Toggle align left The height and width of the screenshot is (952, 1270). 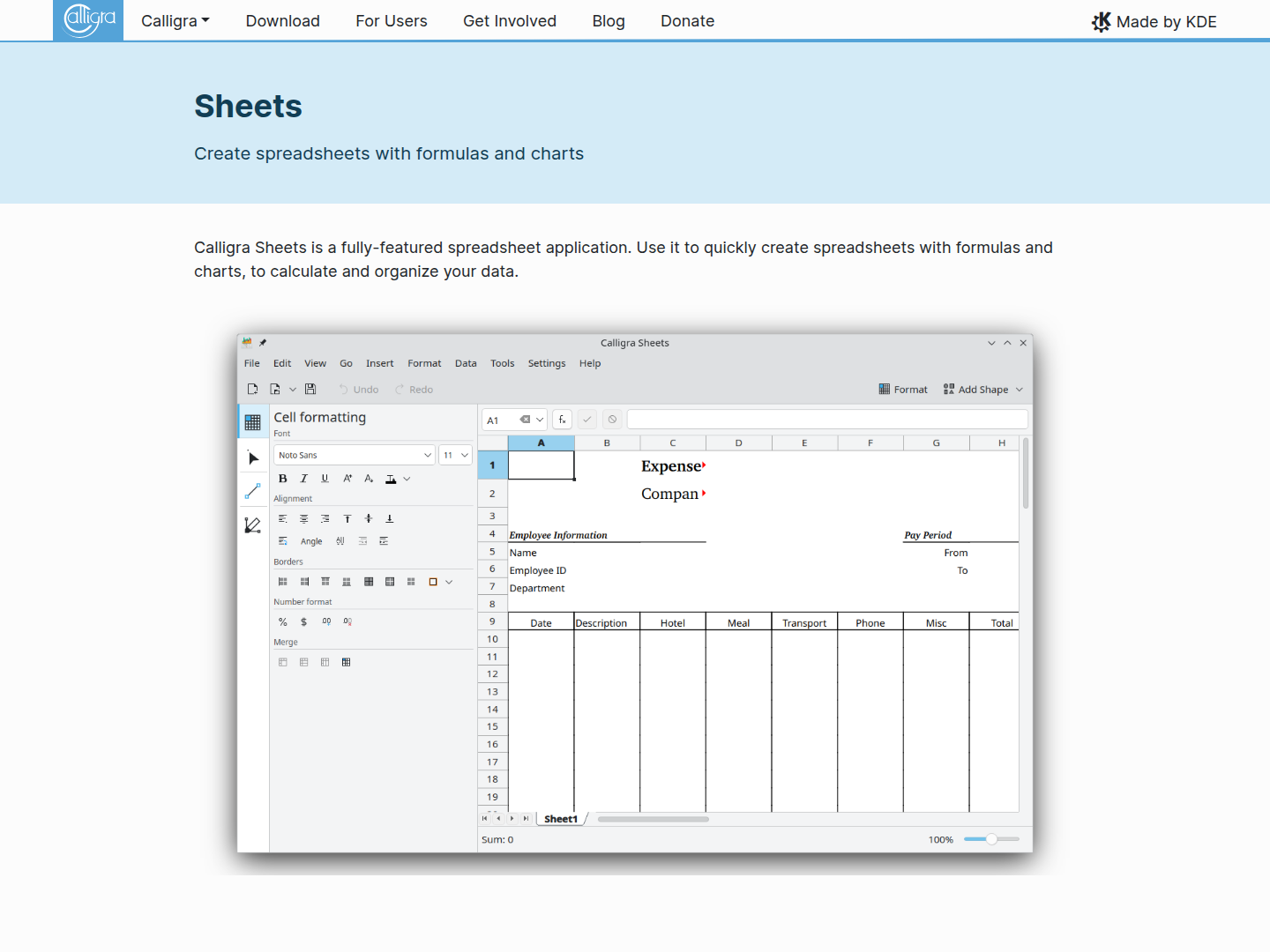(283, 519)
